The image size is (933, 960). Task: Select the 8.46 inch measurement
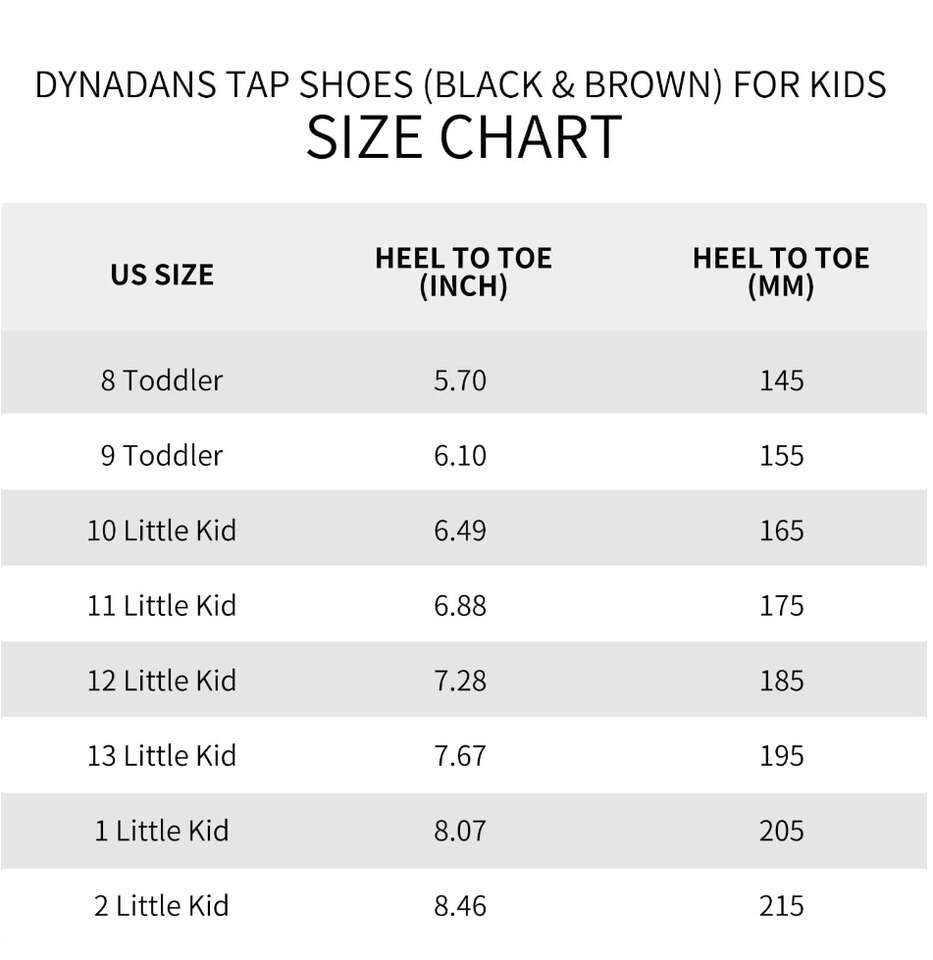tap(460, 906)
